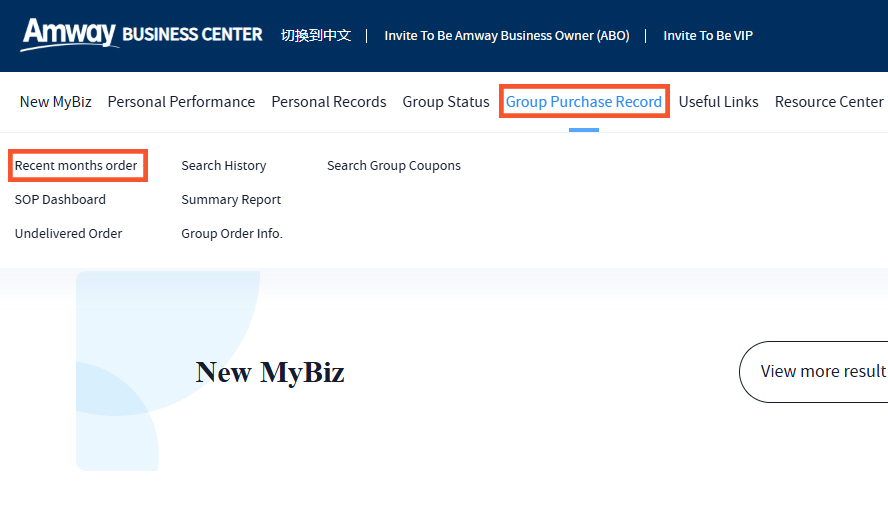The width and height of the screenshot is (888, 505).
Task: Open Personal Performance menu
Action: 181,102
